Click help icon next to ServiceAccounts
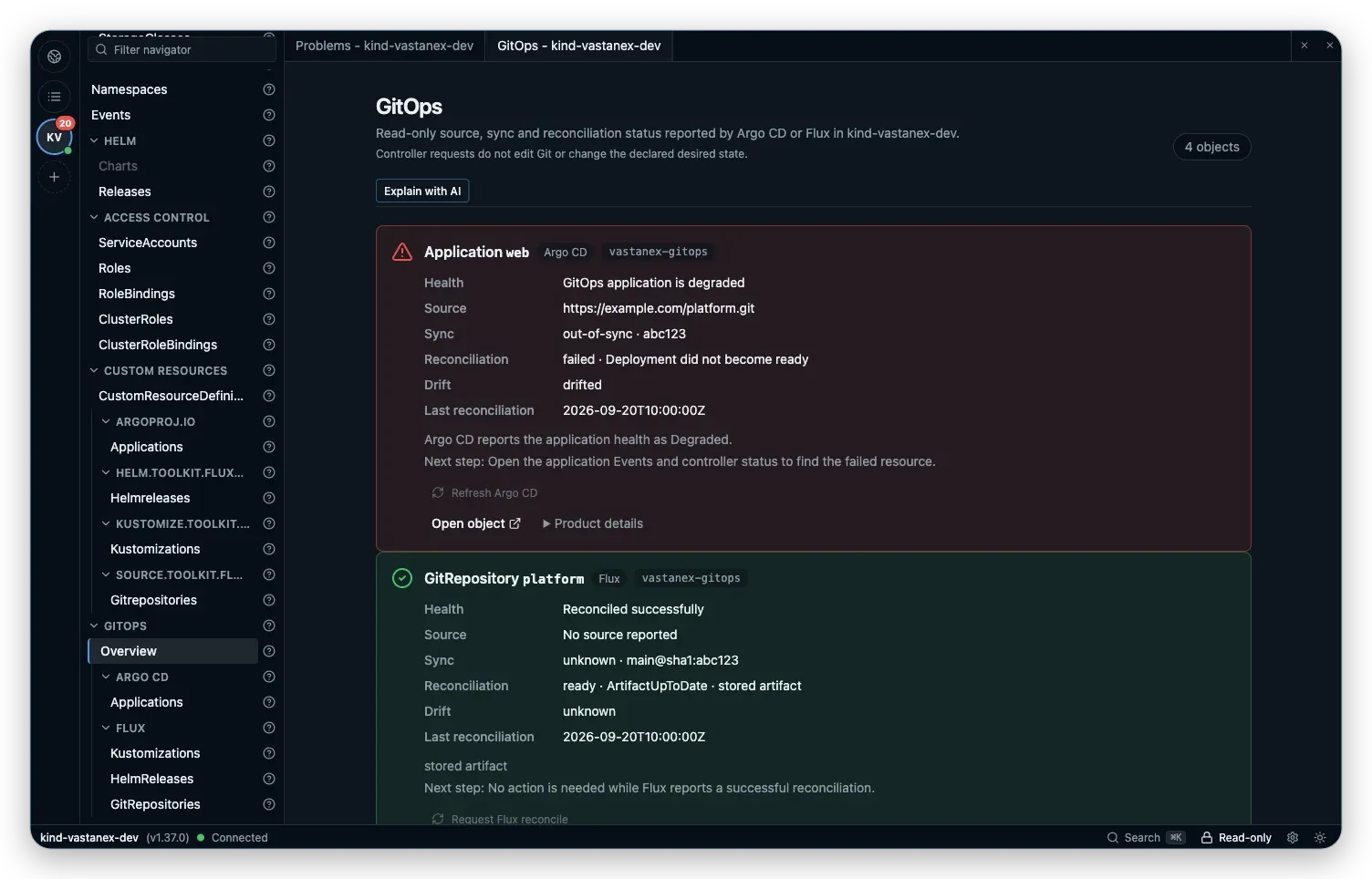This screenshot has width=1372, height=879. 269,243
